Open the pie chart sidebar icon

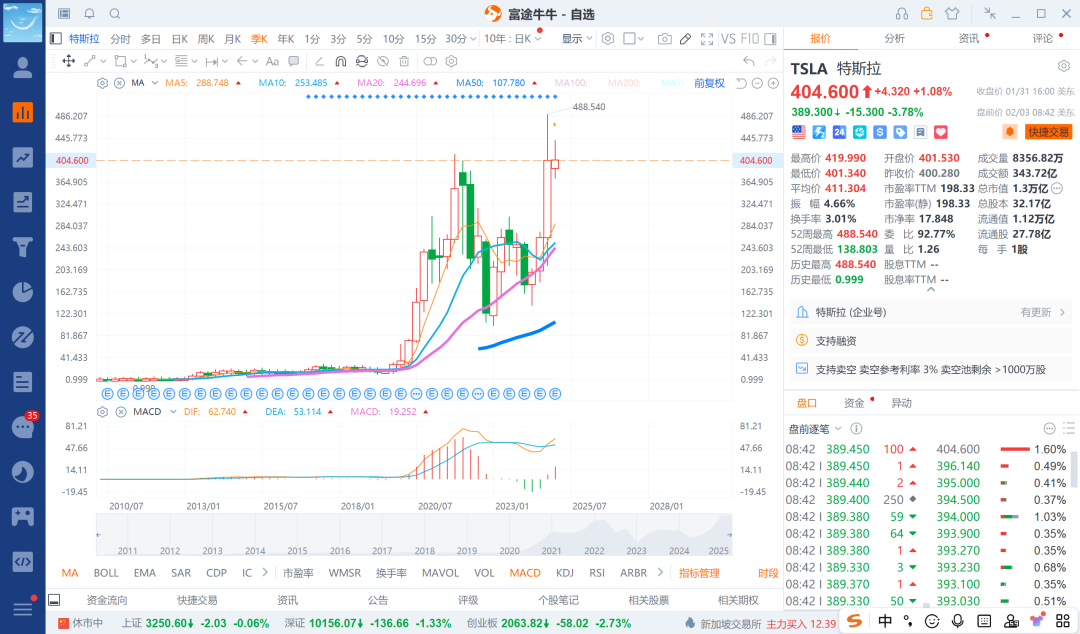click(23, 292)
